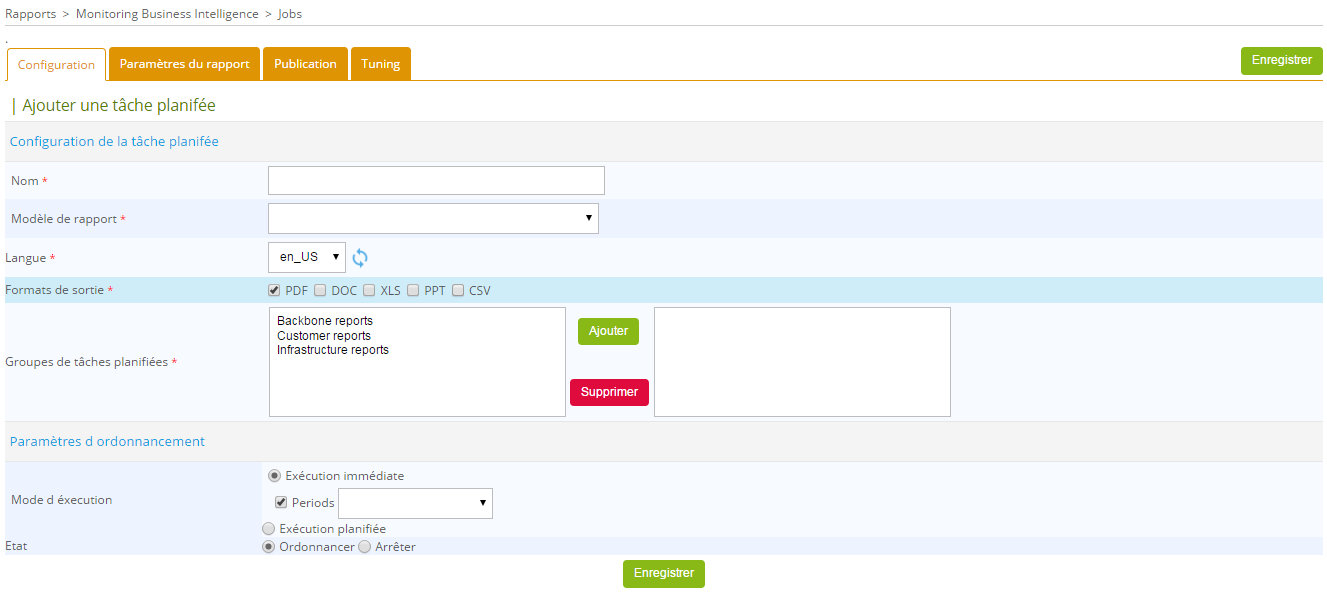Click the top-right Enregistrer button
This screenshot has height=596, width=1327.
pos(1281,61)
